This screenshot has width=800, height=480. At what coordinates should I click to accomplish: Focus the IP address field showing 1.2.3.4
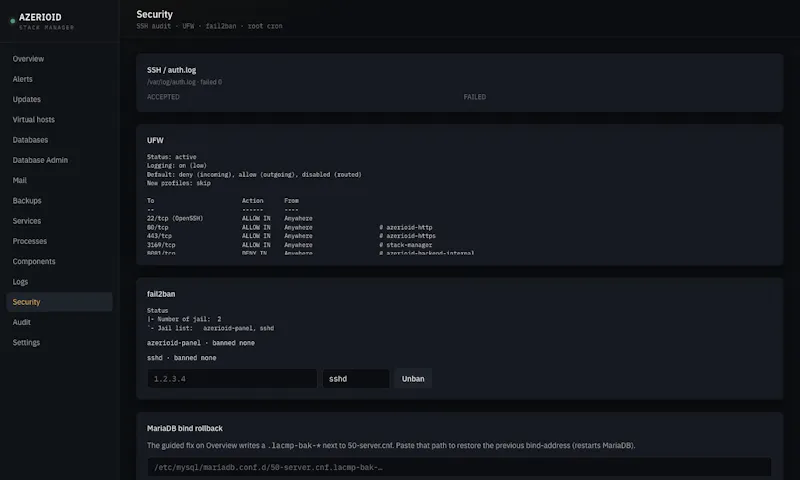coord(232,378)
